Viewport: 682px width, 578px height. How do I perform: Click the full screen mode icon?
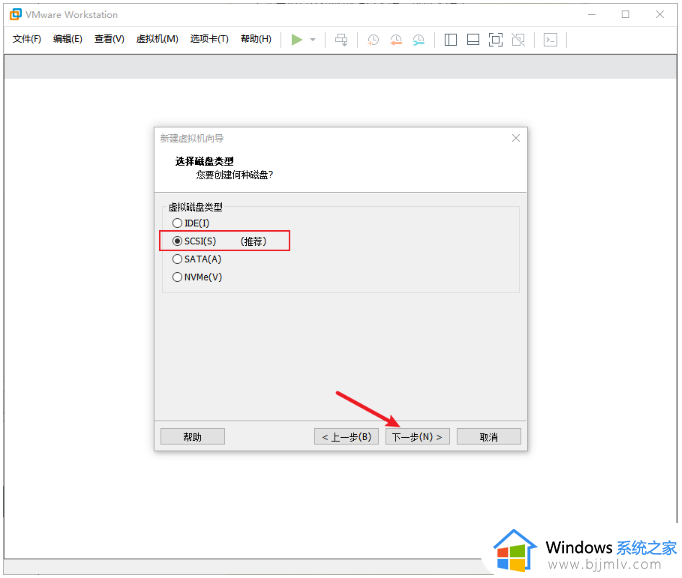pos(496,40)
